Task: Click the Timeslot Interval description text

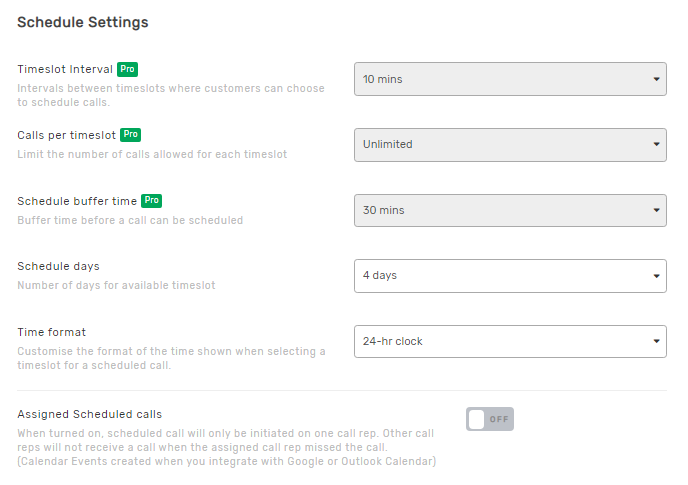Action: (x=170, y=95)
